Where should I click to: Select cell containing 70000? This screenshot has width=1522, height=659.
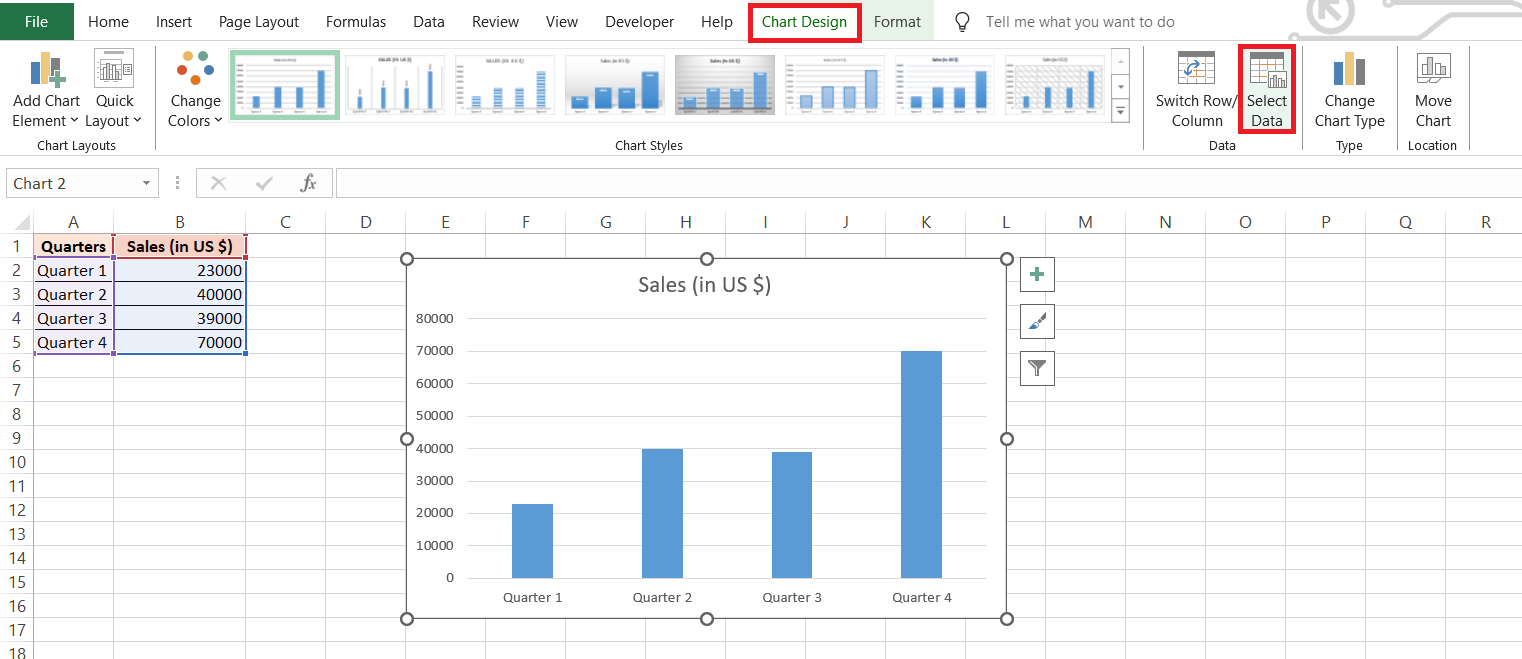click(x=180, y=342)
